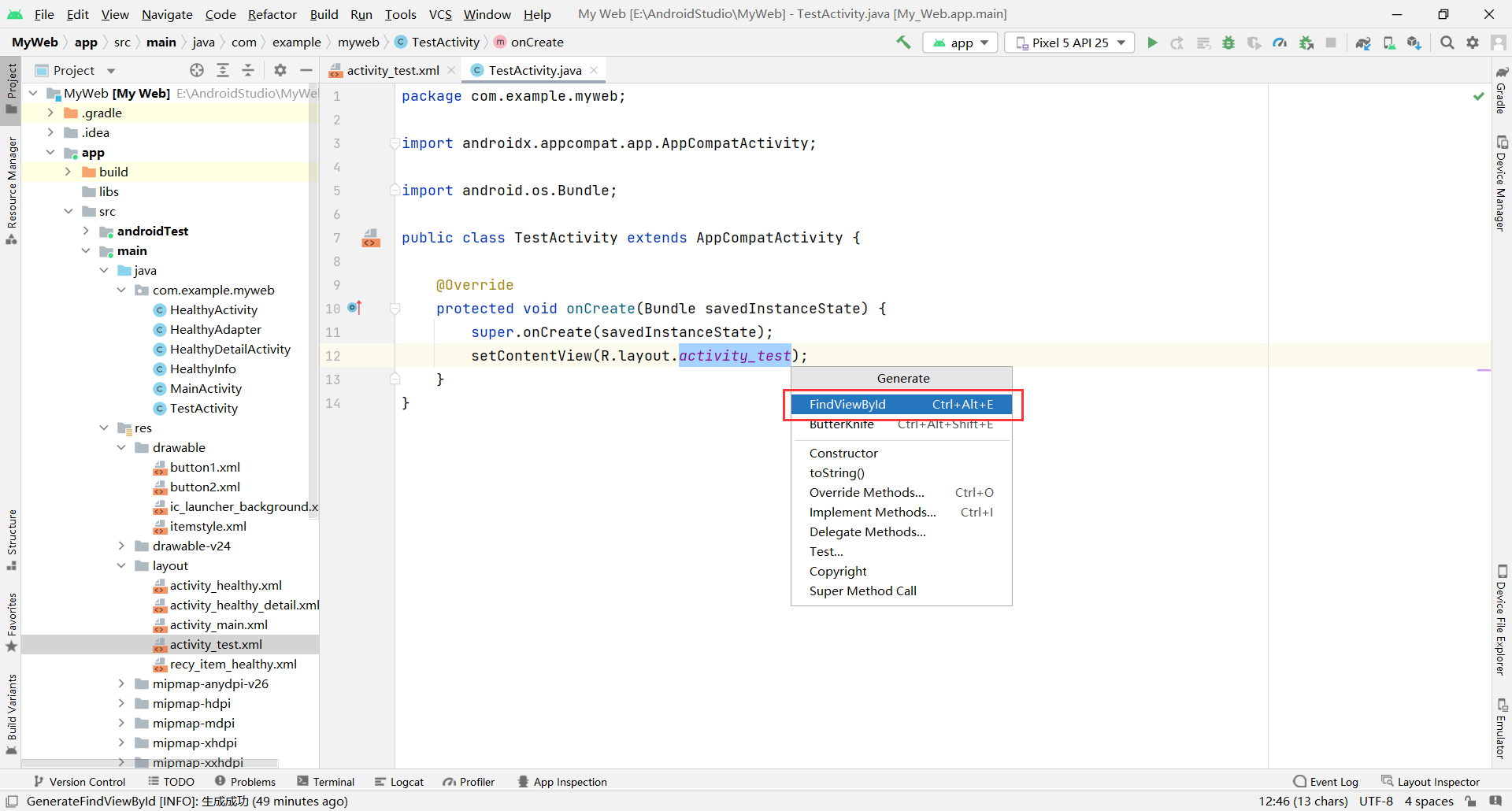Click onCreate in the breadcrumb bar
The height and width of the screenshot is (811, 1512).
(536, 42)
